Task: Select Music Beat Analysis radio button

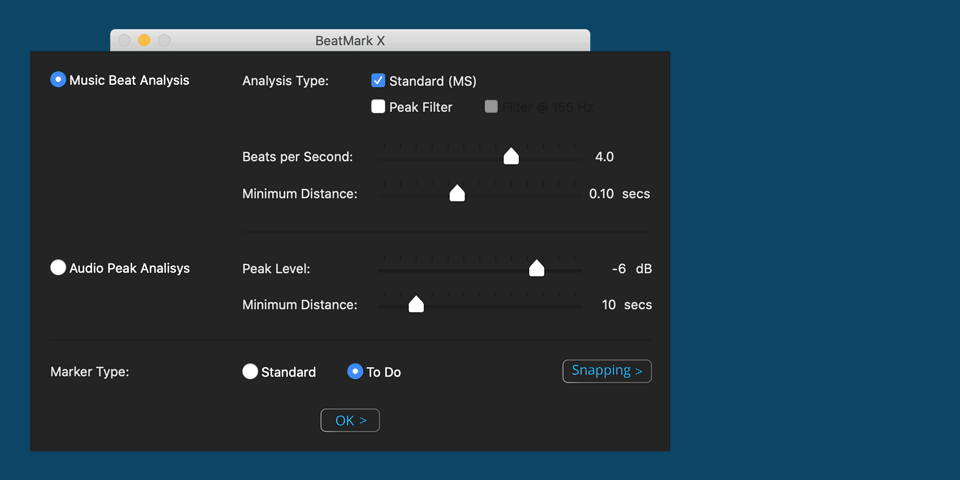Action: click(58, 80)
